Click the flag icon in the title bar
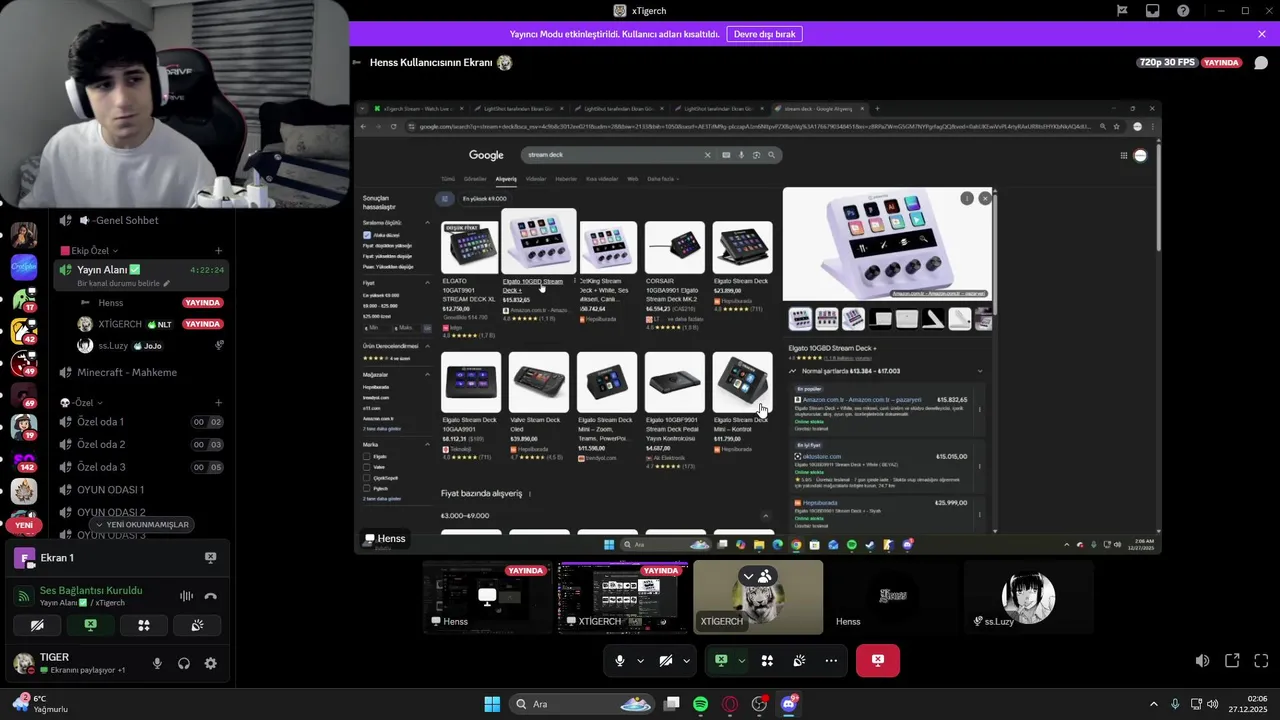 [x=1122, y=11]
